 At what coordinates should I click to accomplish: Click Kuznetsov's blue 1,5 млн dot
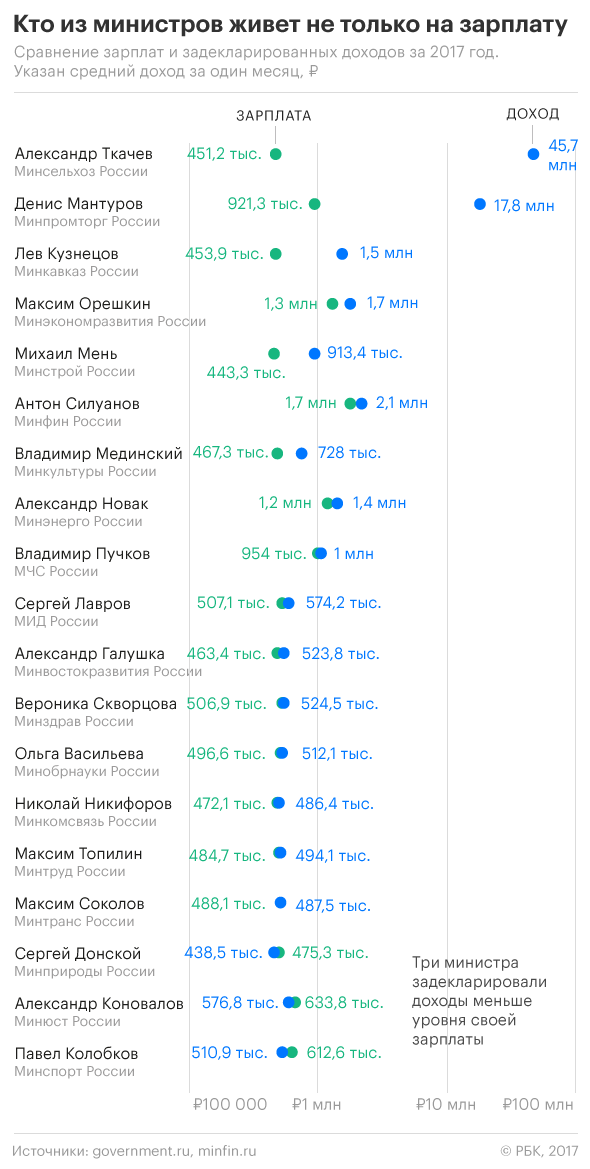click(x=342, y=254)
